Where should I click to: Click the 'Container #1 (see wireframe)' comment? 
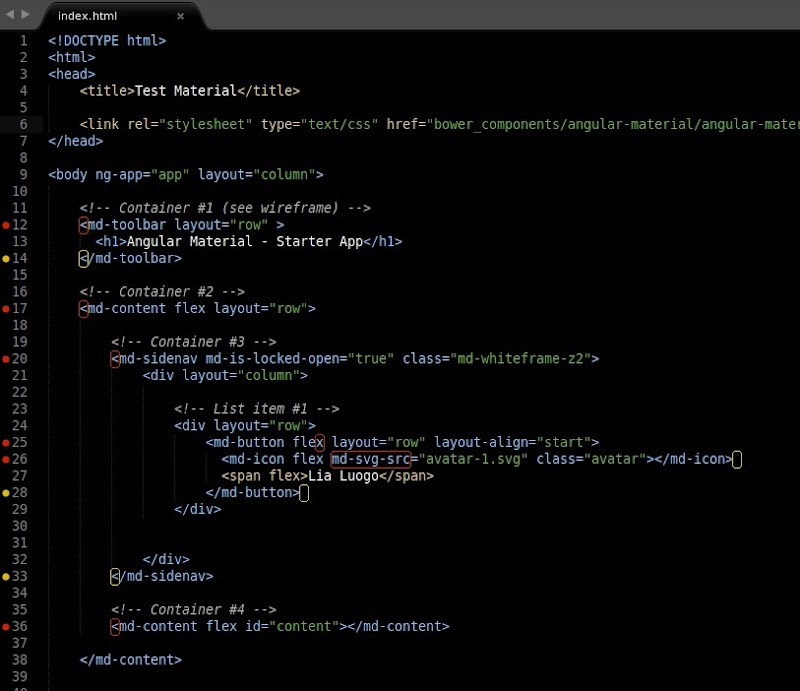(x=228, y=208)
